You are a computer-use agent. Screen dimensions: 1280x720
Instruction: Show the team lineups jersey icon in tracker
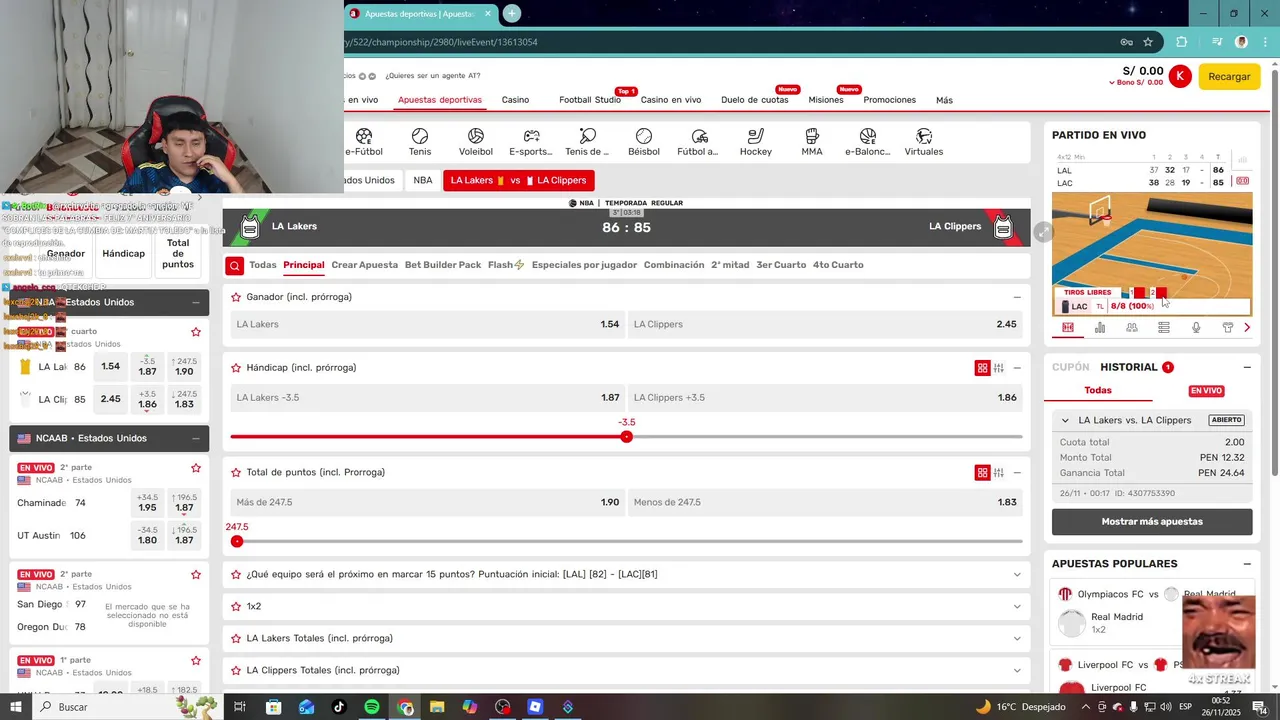point(1228,327)
